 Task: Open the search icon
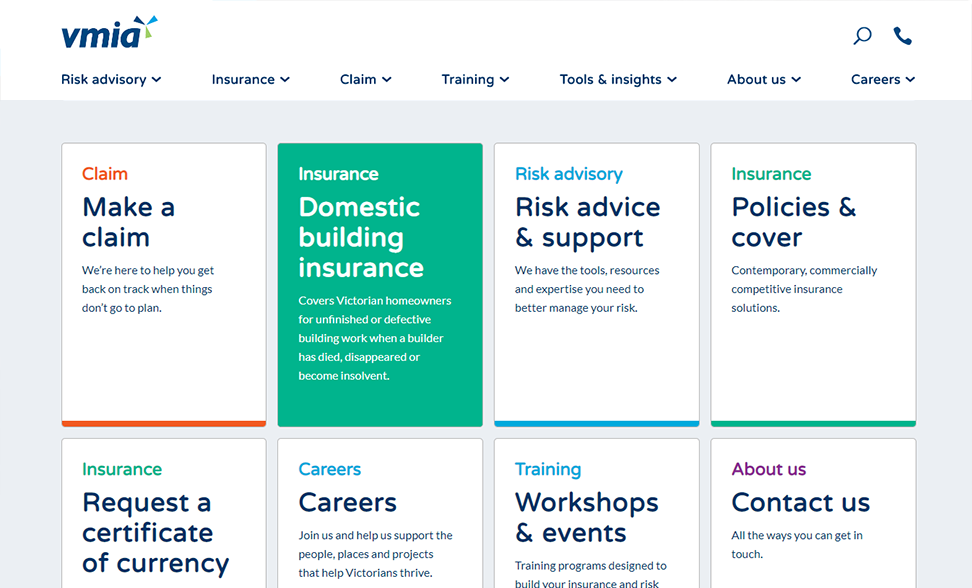click(861, 35)
